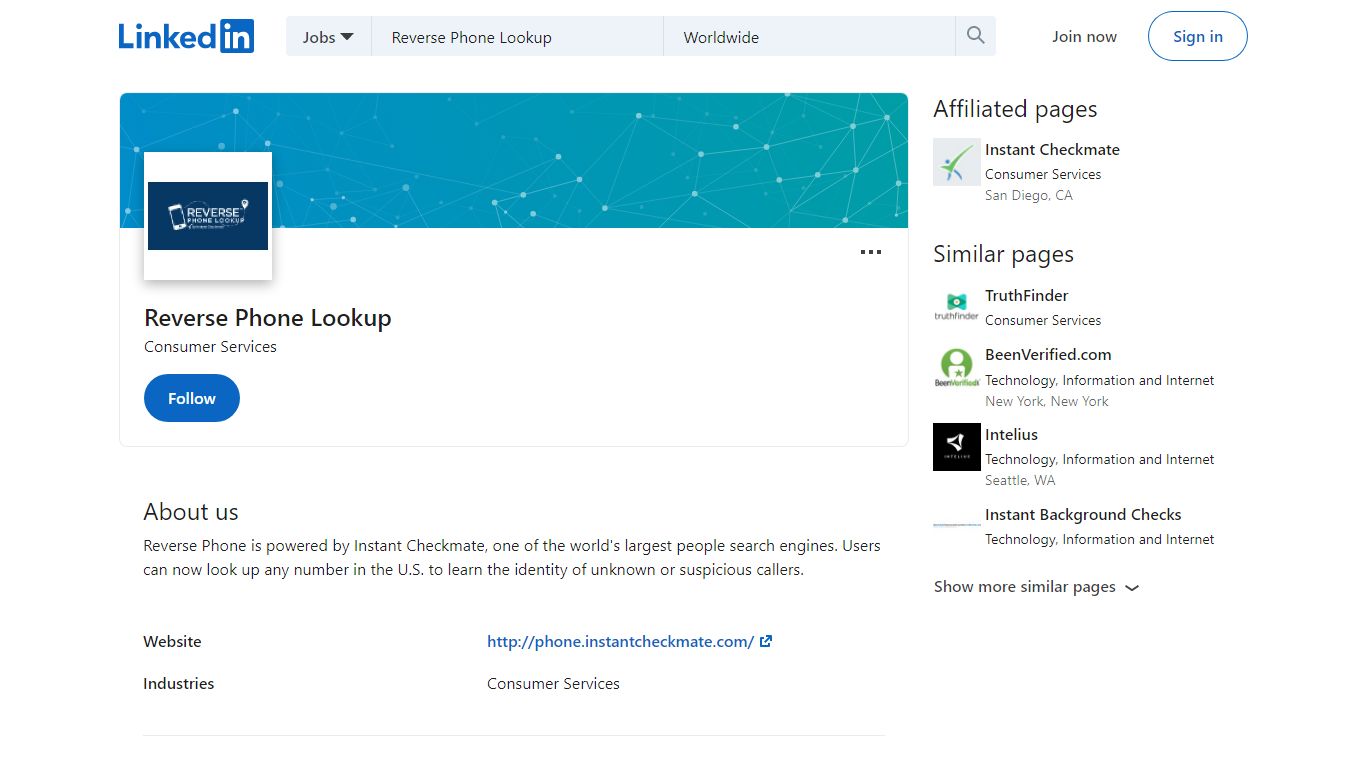Click the Similar pages heading
Image resolution: width=1366 pixels, height=768 pixels.
(x=1003, y=255)
